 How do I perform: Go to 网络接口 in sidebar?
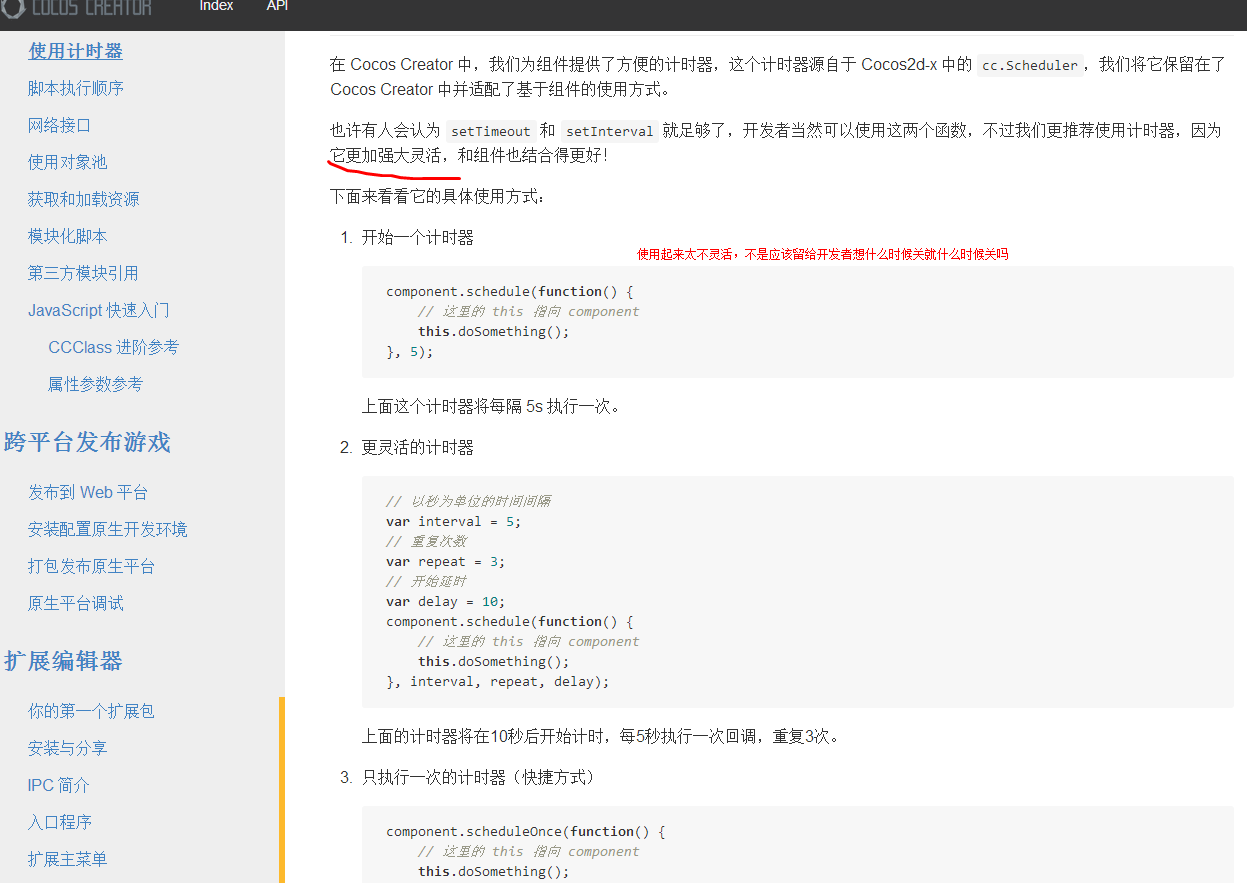pos(59,125)
